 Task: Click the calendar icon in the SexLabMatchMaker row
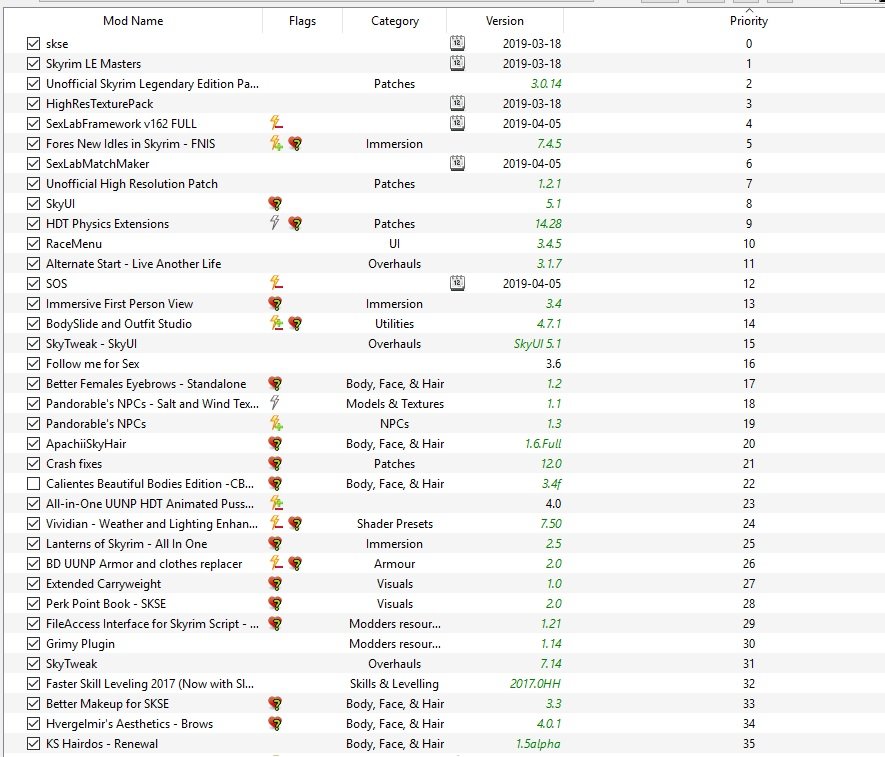(x=457, y=163)
